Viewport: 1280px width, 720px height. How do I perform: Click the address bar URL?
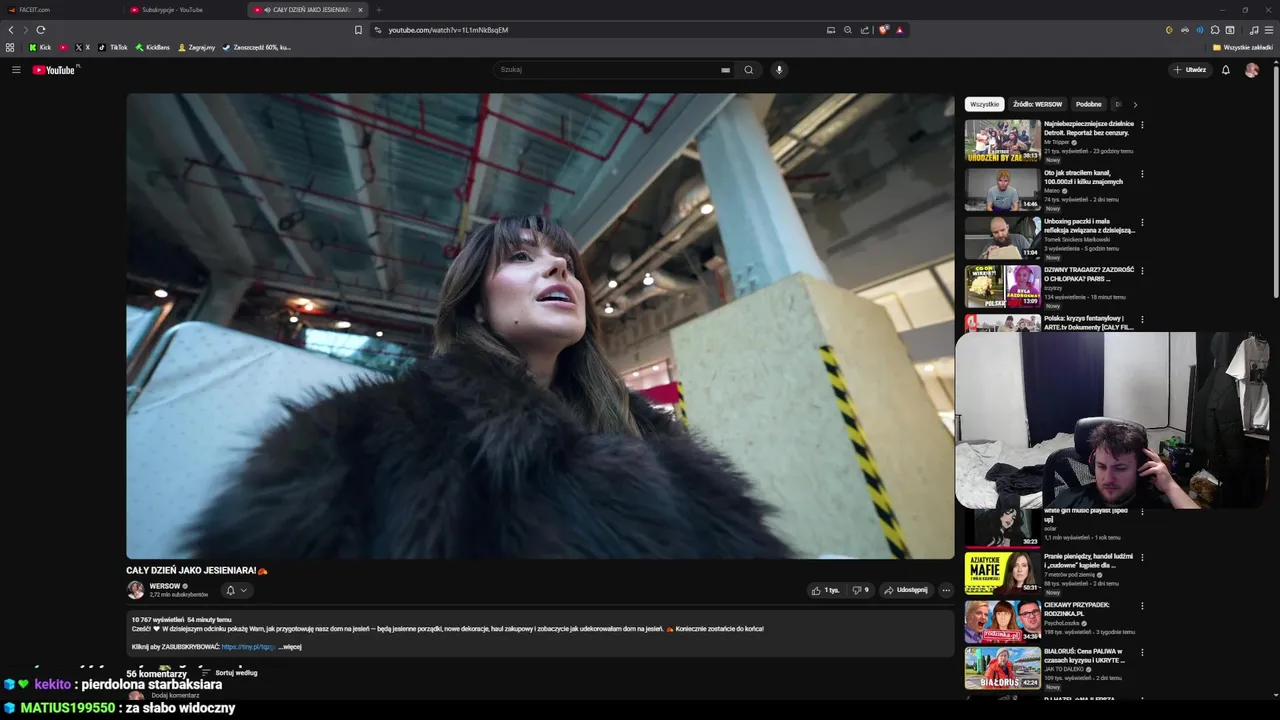tap(448, 30)
